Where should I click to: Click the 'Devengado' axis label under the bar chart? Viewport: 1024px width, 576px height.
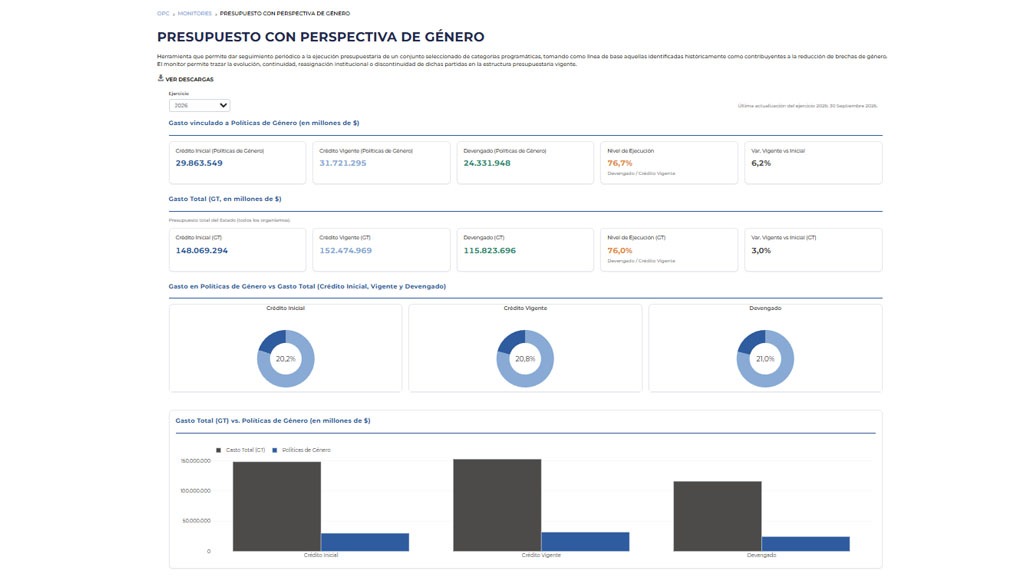click(761, 555)
